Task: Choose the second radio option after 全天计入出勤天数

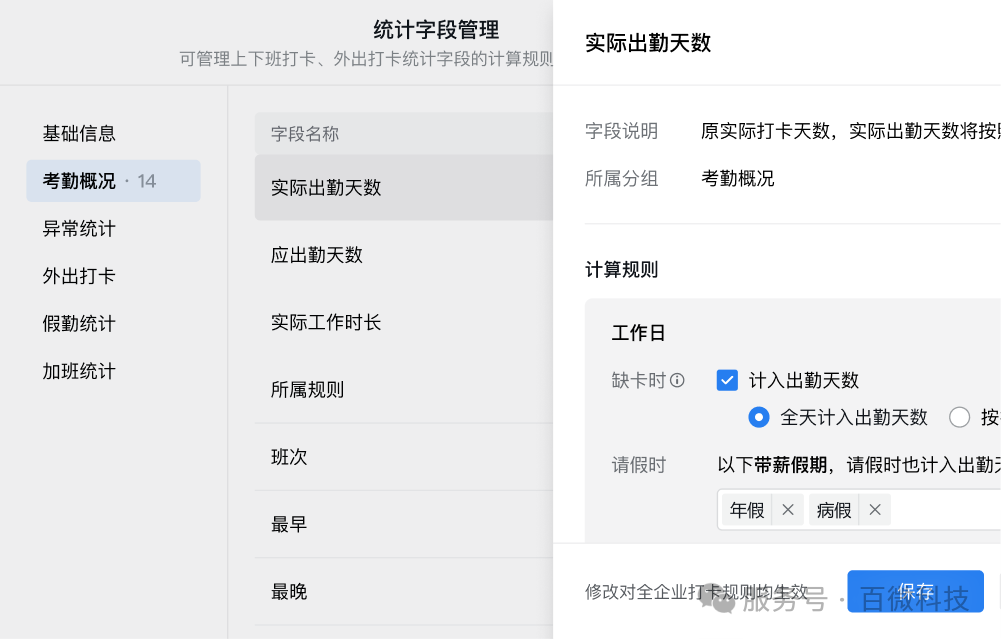Action: [x=959, y=417]
